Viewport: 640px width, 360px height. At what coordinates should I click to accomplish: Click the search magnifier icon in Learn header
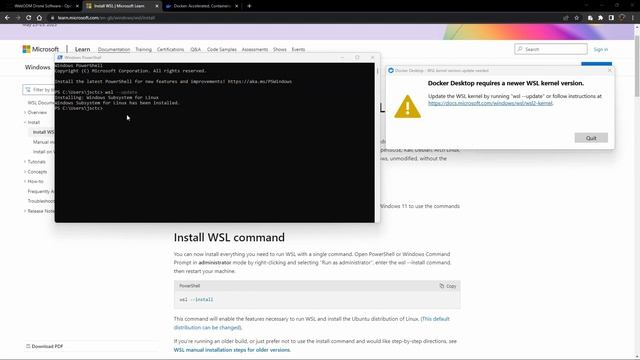(520, 49)
